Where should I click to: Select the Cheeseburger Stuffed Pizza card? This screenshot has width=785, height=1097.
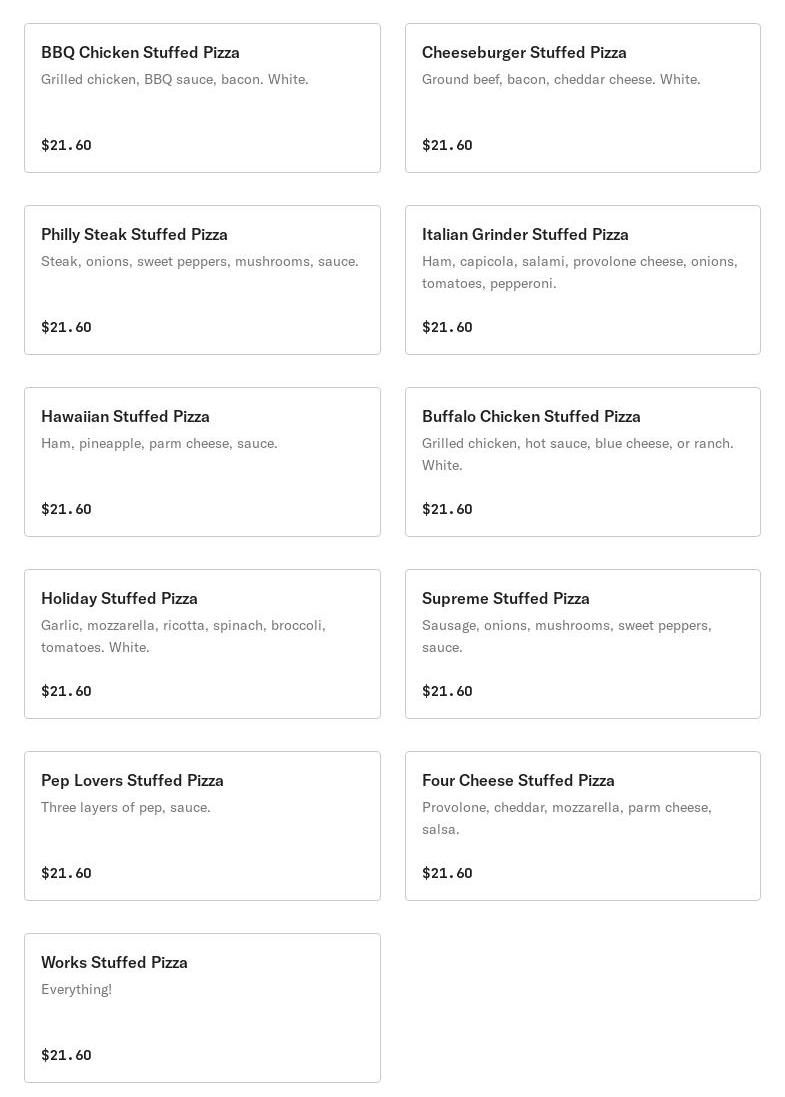(582, 98)
